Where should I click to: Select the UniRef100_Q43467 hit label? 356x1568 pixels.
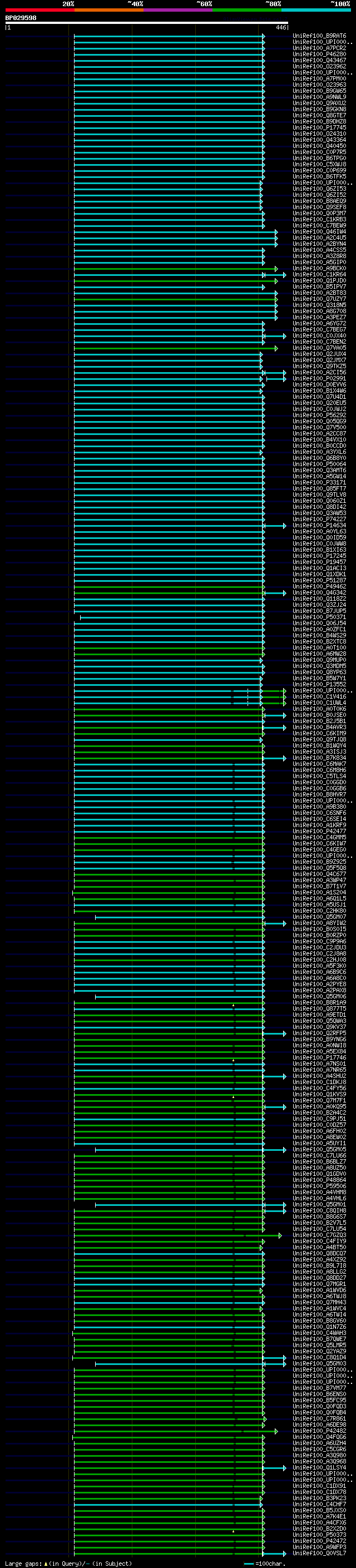pos(319,61)
